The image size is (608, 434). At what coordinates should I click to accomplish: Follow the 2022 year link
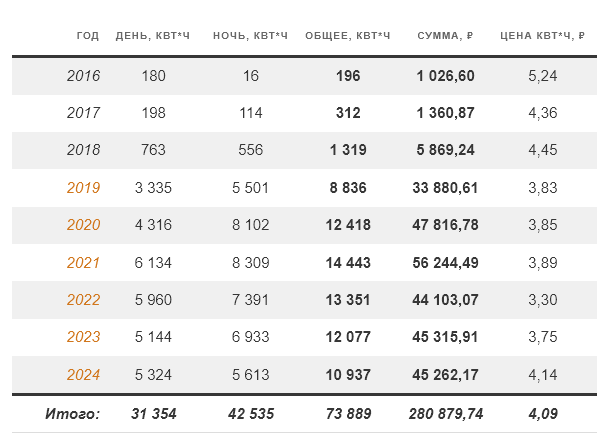pos(83,300)
